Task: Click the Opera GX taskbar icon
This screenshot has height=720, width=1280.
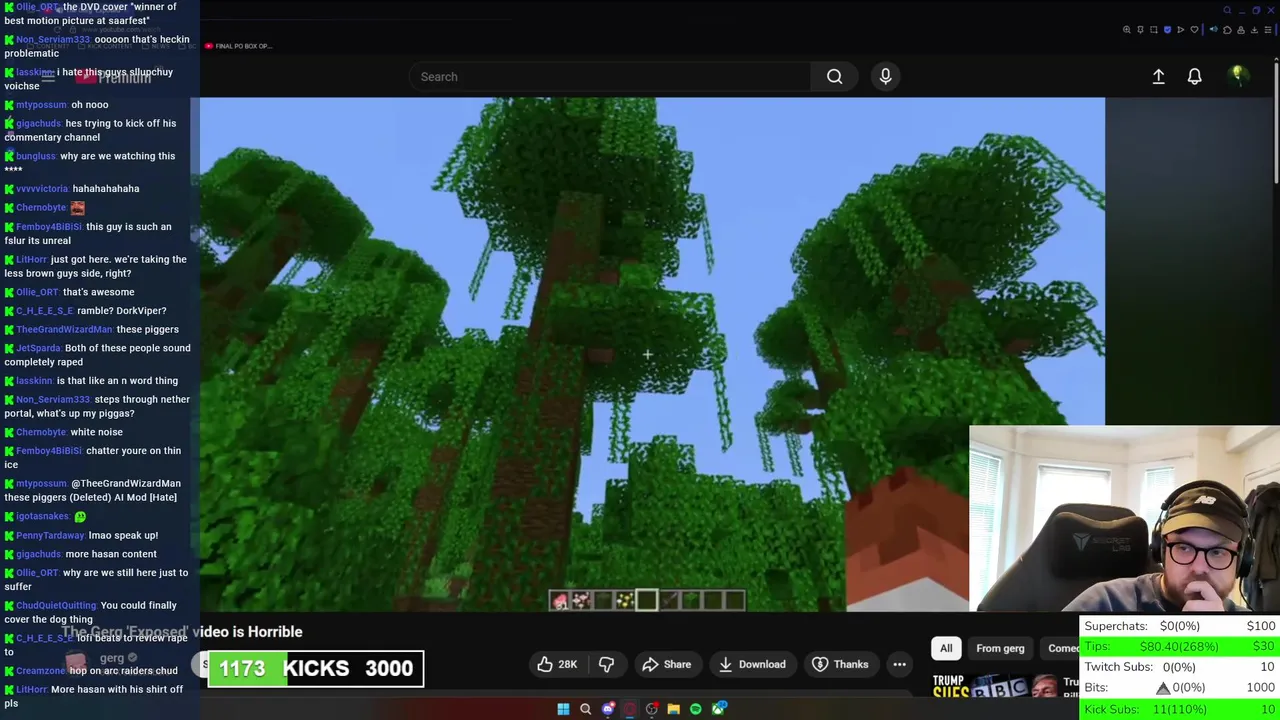Action: tap(630, 709)
